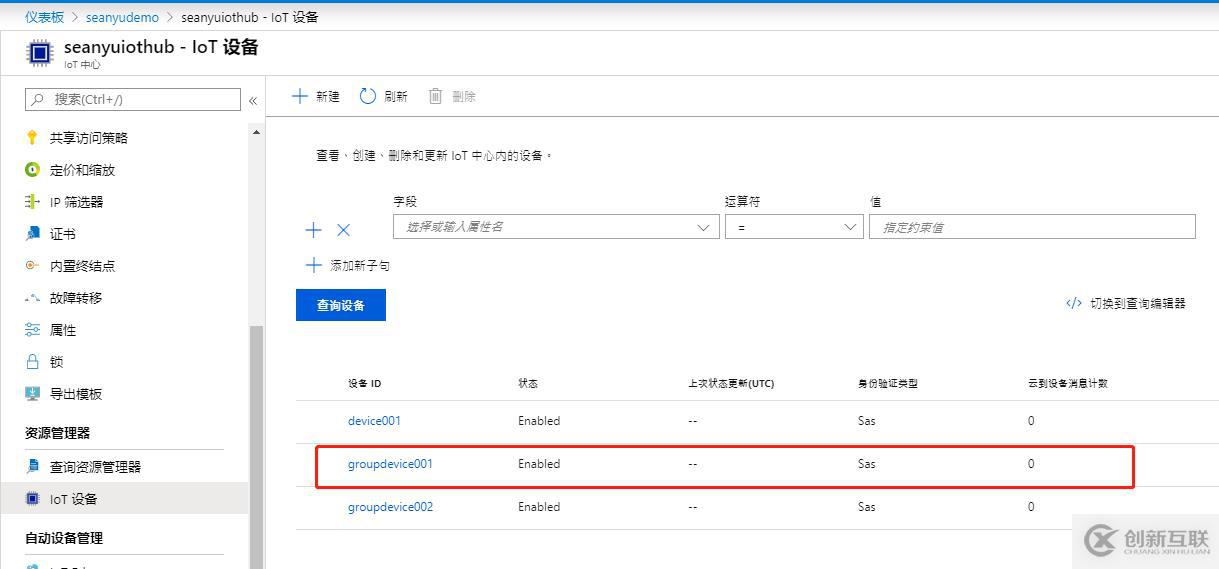Select the 查询资源管理器 document icon

coord(32,467)
